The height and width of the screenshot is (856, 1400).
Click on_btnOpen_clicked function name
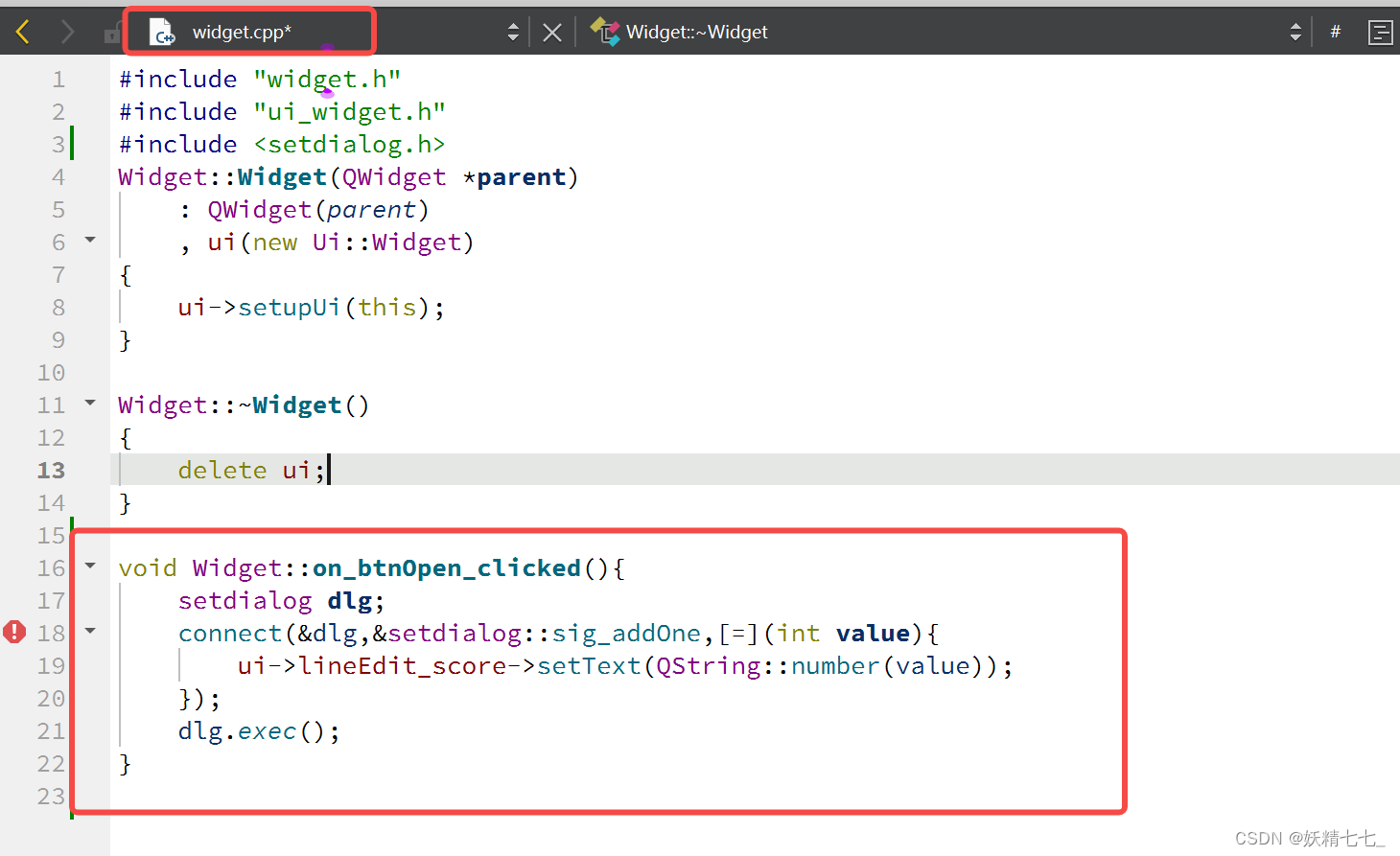pos(447,568)
